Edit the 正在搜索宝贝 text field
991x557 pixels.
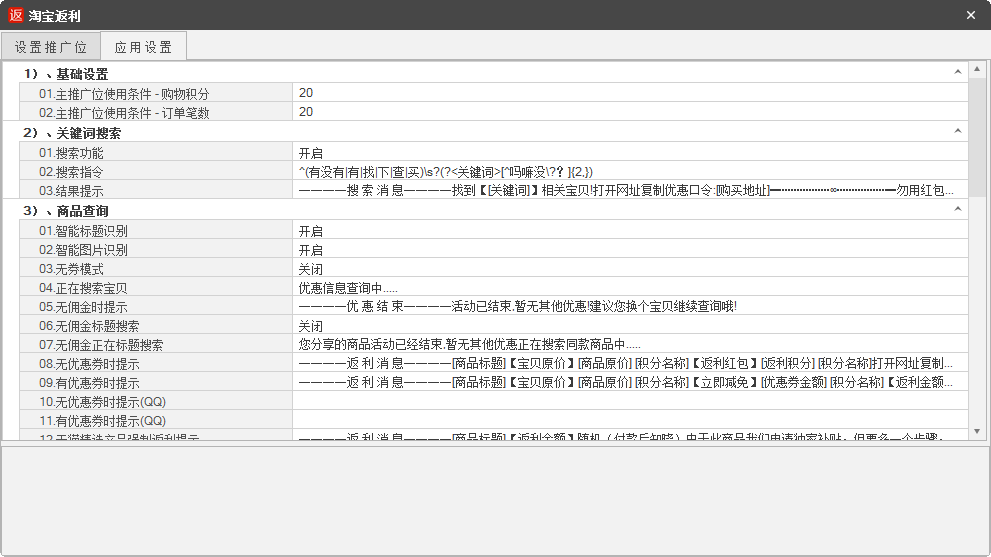630,288
